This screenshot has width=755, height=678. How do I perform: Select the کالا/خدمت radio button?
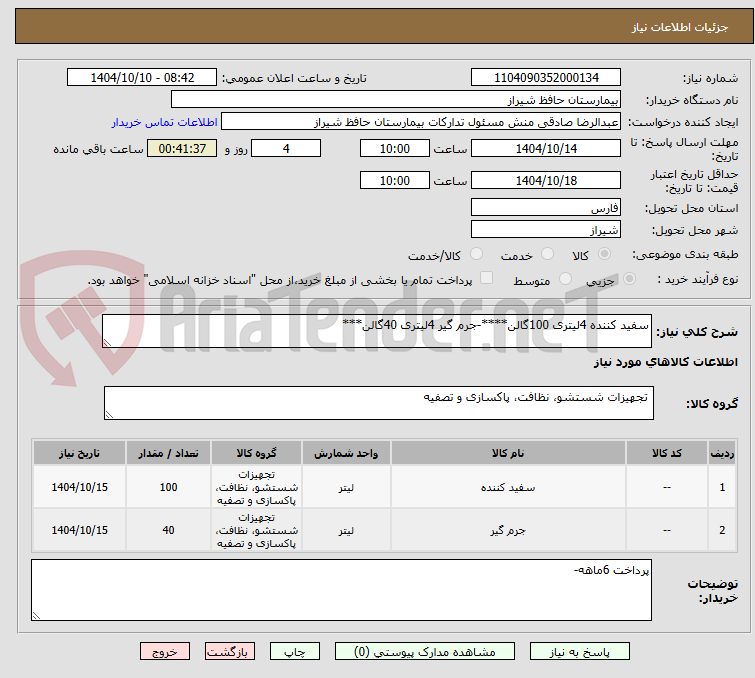pyautogui.click(x=476, y=254)
